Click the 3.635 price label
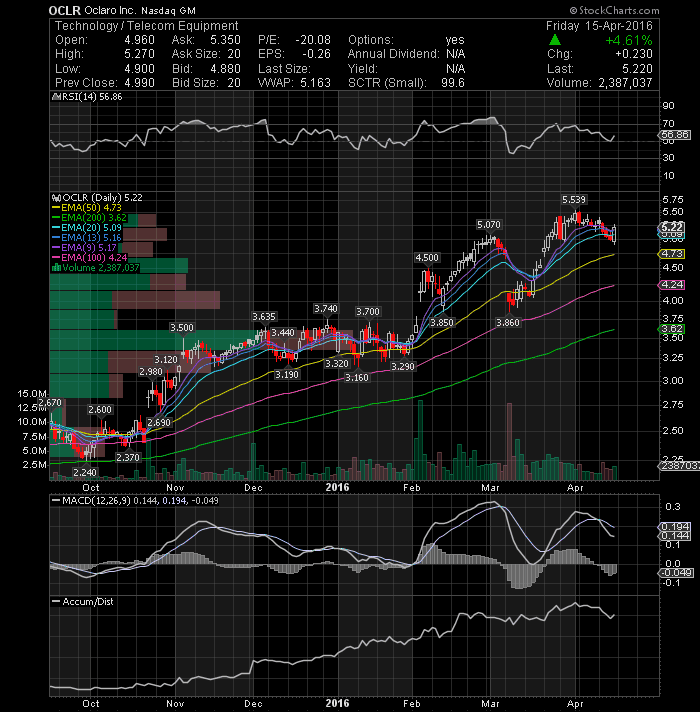Screen dimensions: 700x712 [264, 316]
